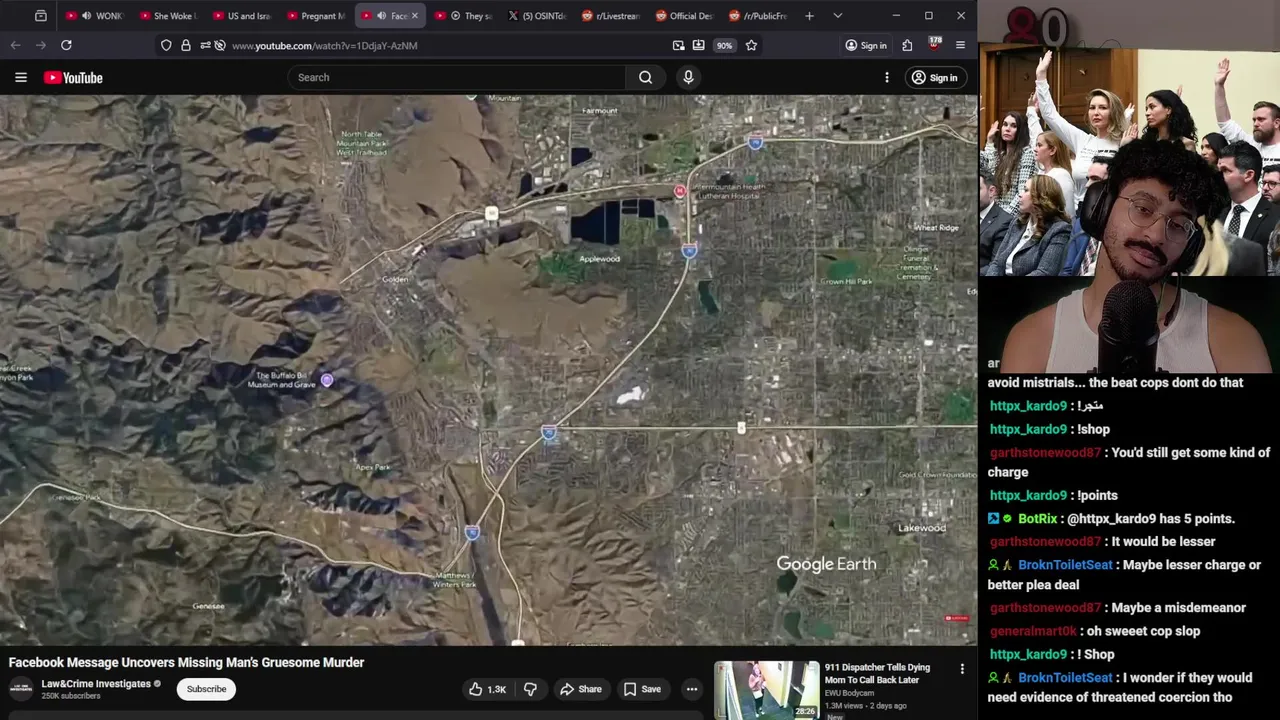Open YouTube settings three-dot menu
The height and width of the screenshot is (720, 1280).
(x=886, y=77)
